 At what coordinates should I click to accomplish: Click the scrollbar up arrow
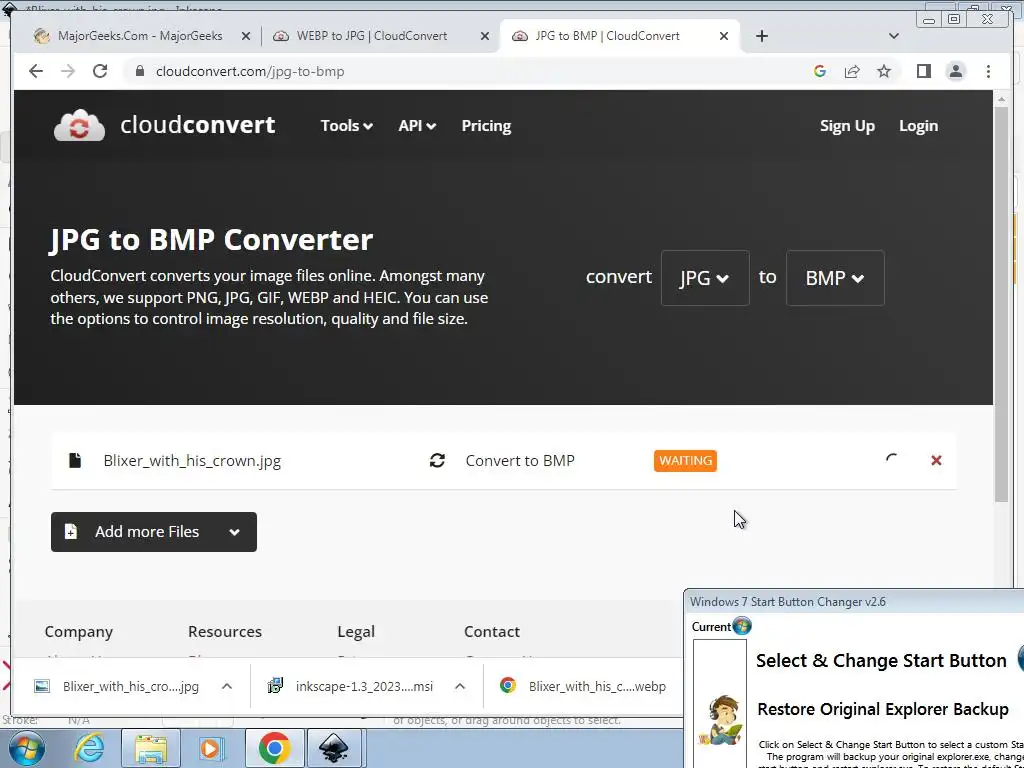point(1001,99)
